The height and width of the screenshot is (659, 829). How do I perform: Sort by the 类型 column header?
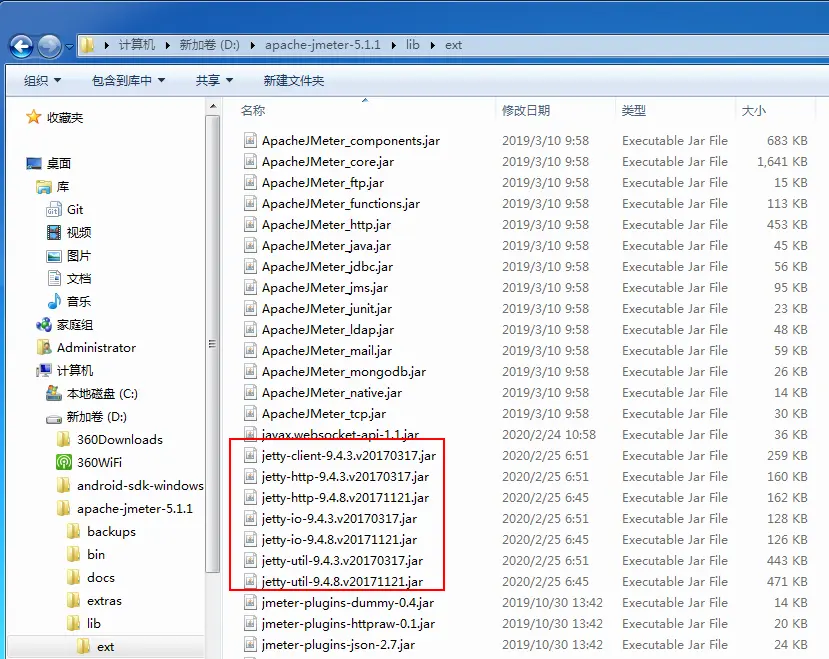[633, 111]
